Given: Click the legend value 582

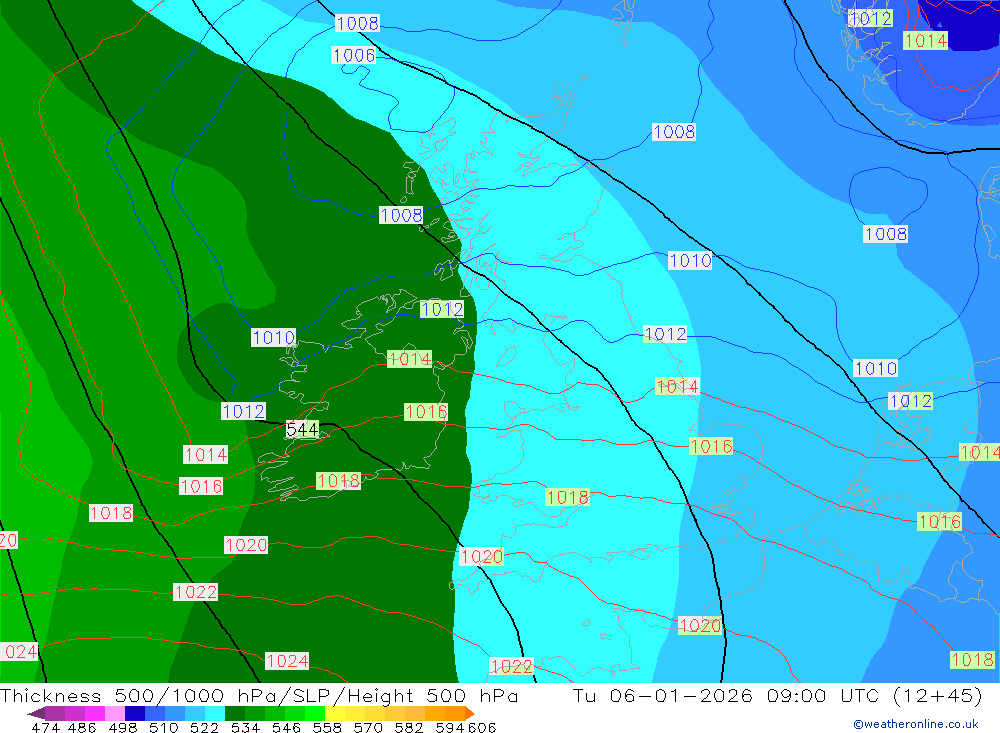Looking at the screenshot, I should click(x=408, y=727).
